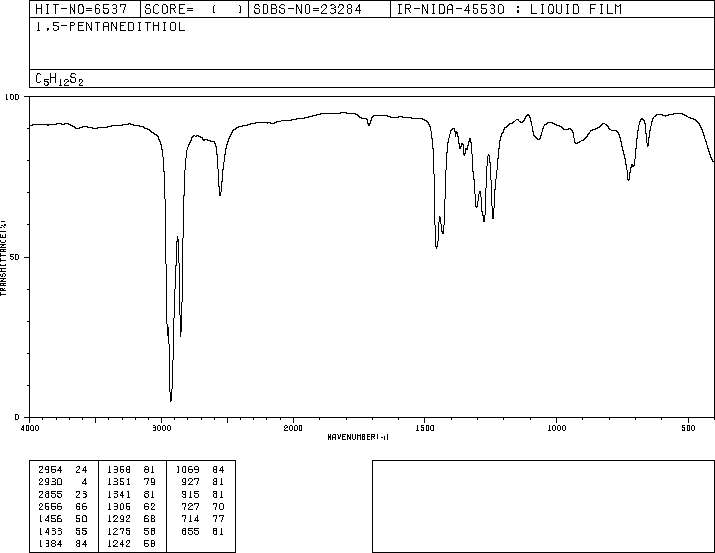Select peak wavenumber 1456 in the table
The width and height of the screenshot is (715, 553).
click(50, 519)
